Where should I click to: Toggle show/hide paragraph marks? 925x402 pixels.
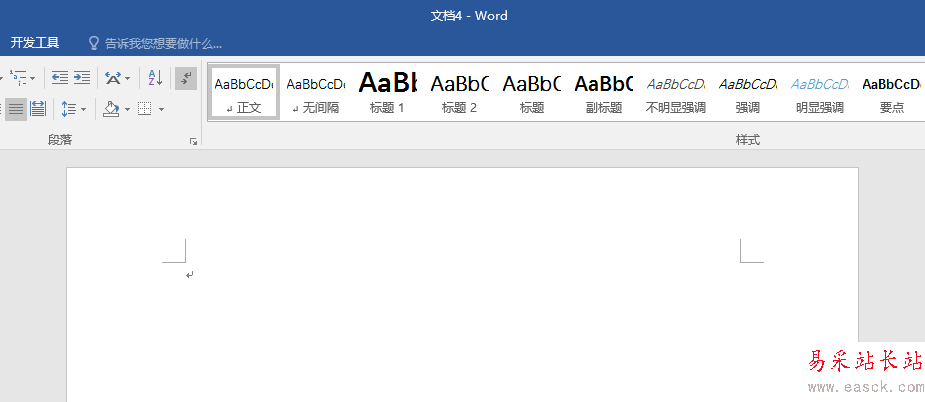[x=186, y=78]
